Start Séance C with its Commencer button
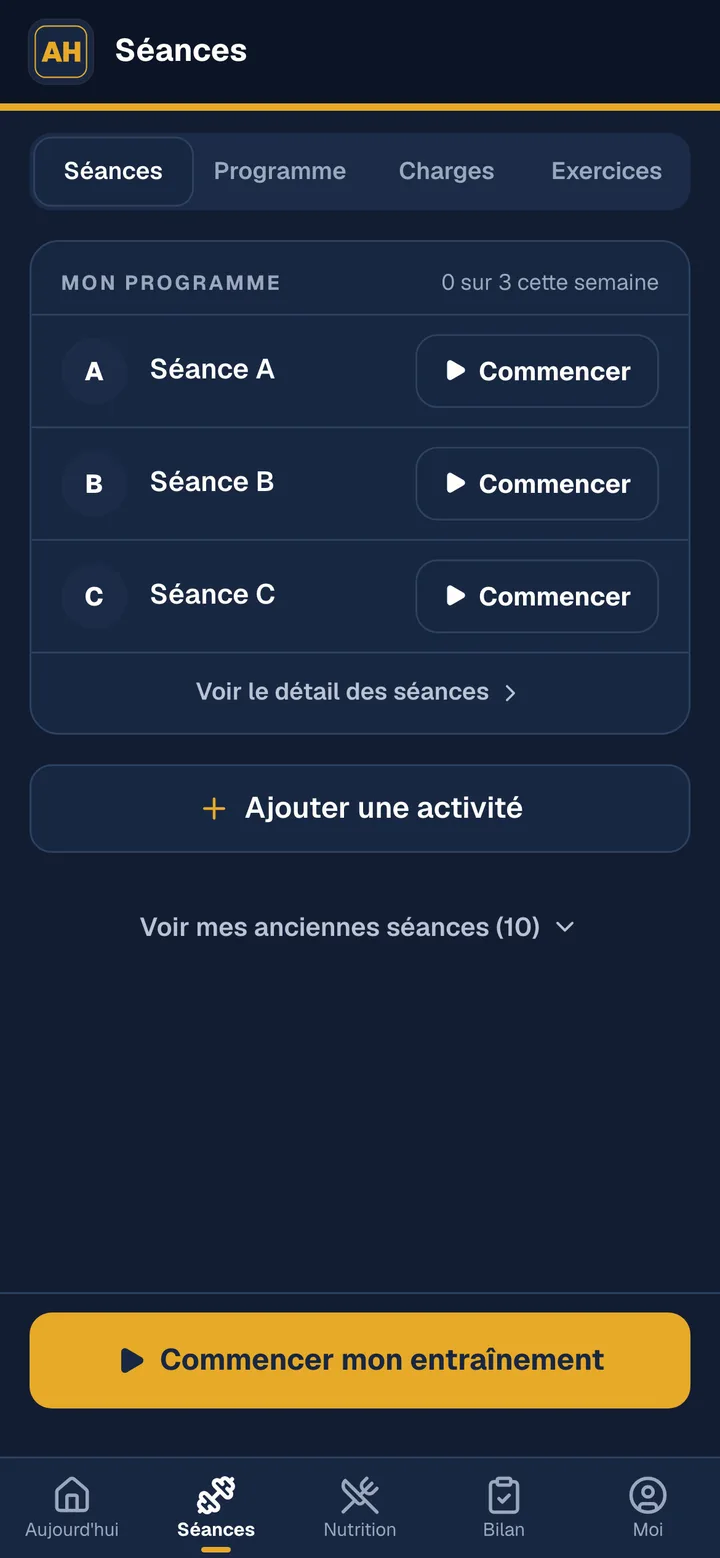 click(x=537, y=596)
